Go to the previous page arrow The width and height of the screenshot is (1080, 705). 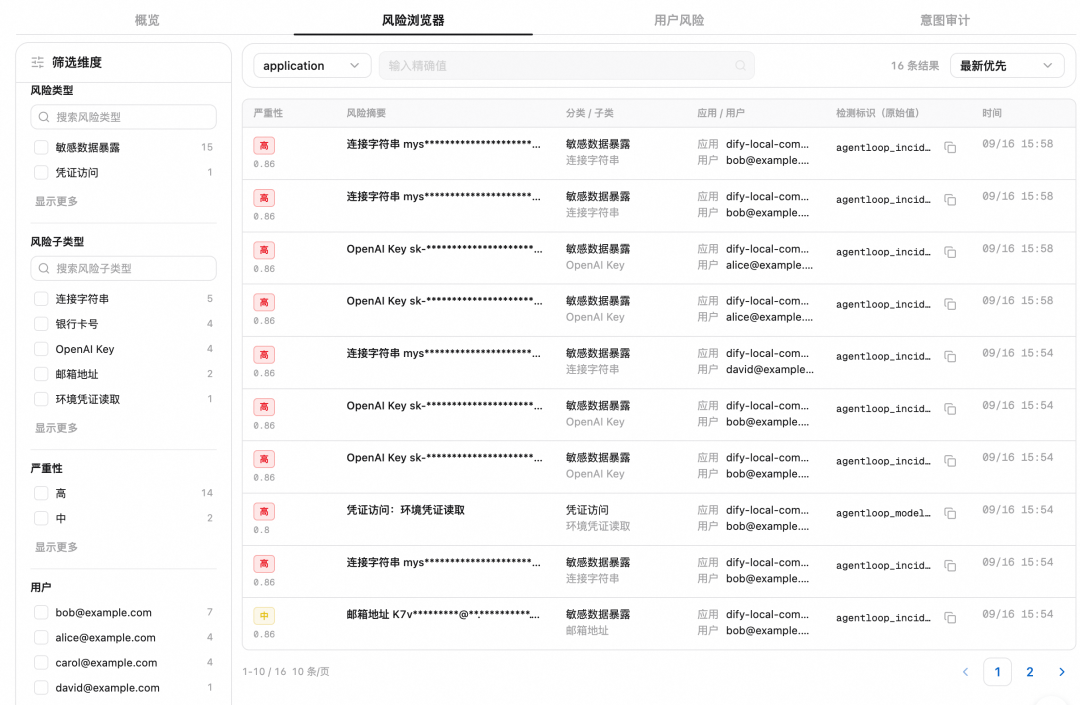pyautogui.click(x=965, y=672)
